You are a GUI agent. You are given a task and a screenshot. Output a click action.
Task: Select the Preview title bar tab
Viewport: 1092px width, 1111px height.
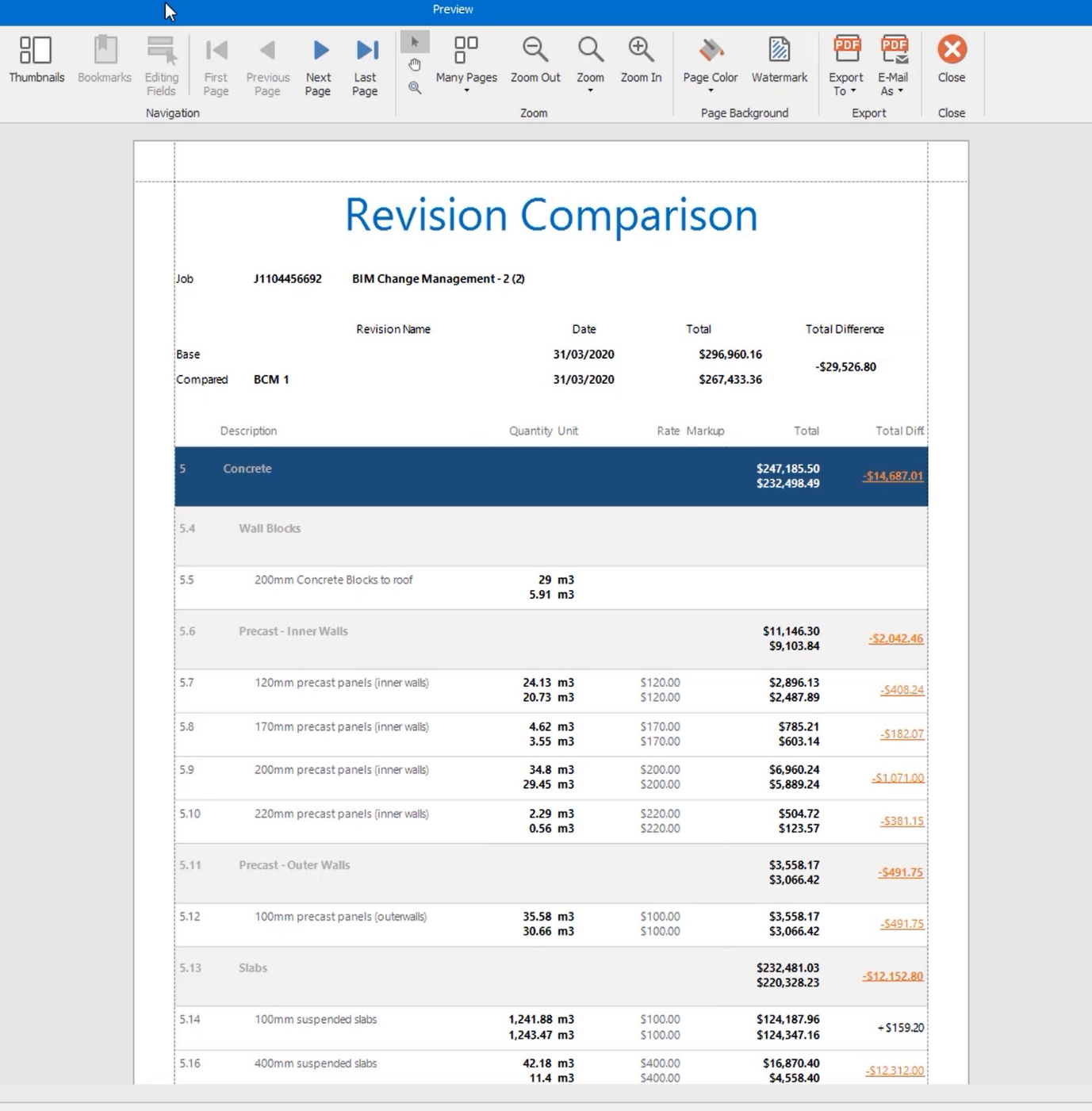452,10
